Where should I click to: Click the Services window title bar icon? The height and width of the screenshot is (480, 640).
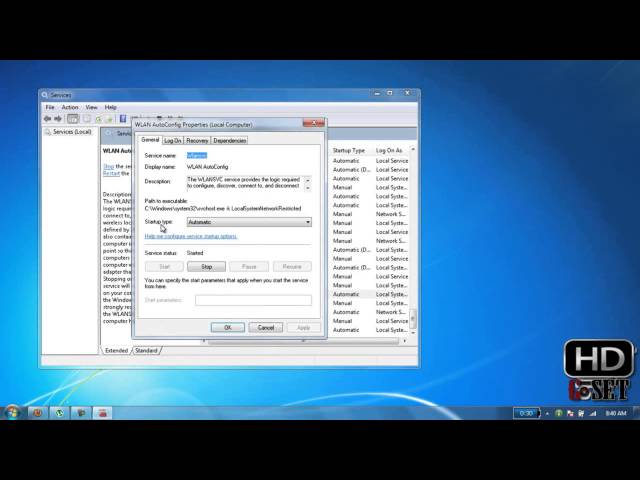click(x=44, y=95)
